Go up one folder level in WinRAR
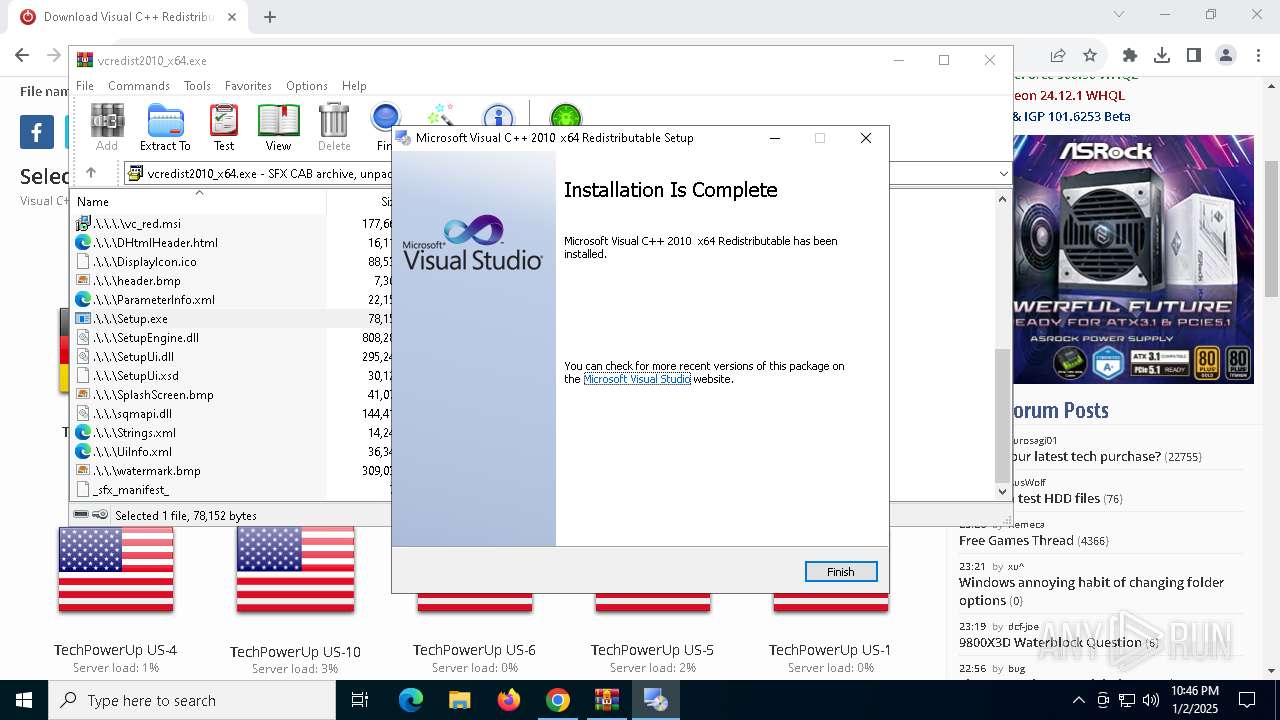This screenshot has width=1280, height=720. click(x=90, y=173)
